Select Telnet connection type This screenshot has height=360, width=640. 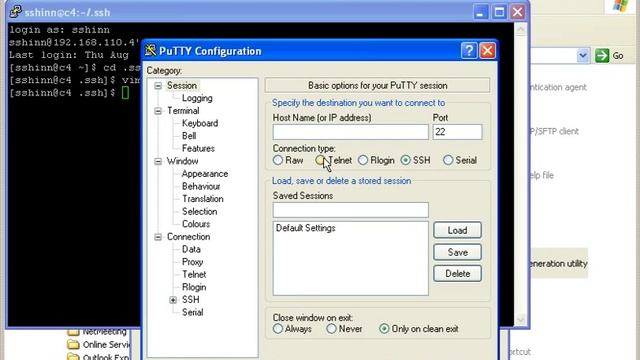click(x=320, y=160)
